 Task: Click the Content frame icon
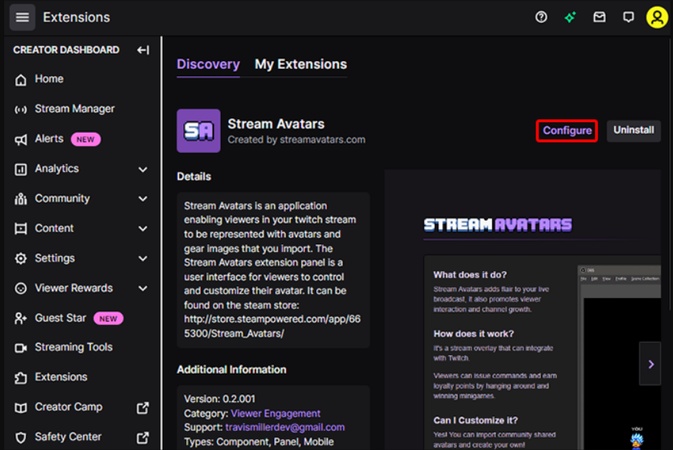(x=21, y=228)
